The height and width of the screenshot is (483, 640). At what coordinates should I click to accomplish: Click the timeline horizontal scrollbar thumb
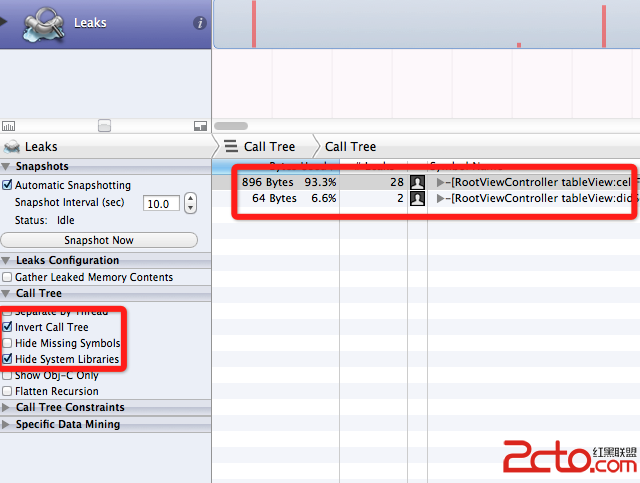231,126
